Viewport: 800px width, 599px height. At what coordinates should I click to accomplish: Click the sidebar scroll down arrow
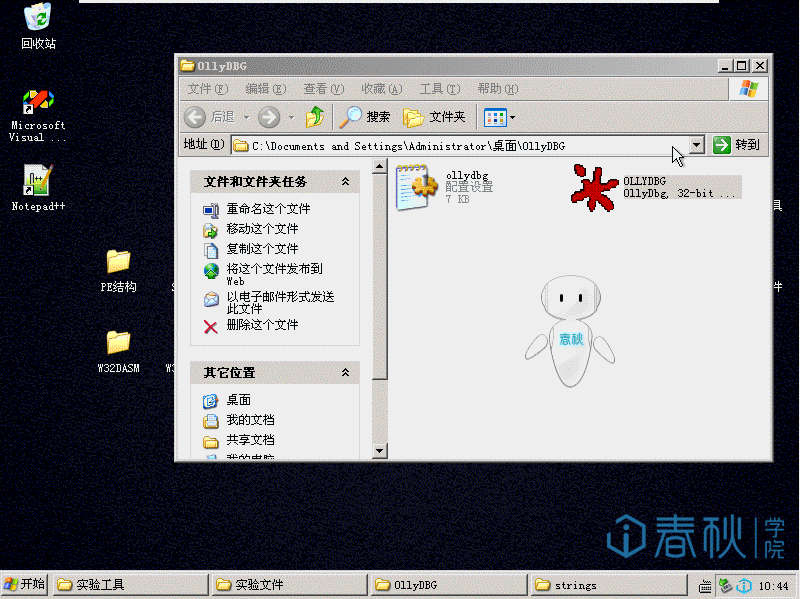tap(379, 451)
